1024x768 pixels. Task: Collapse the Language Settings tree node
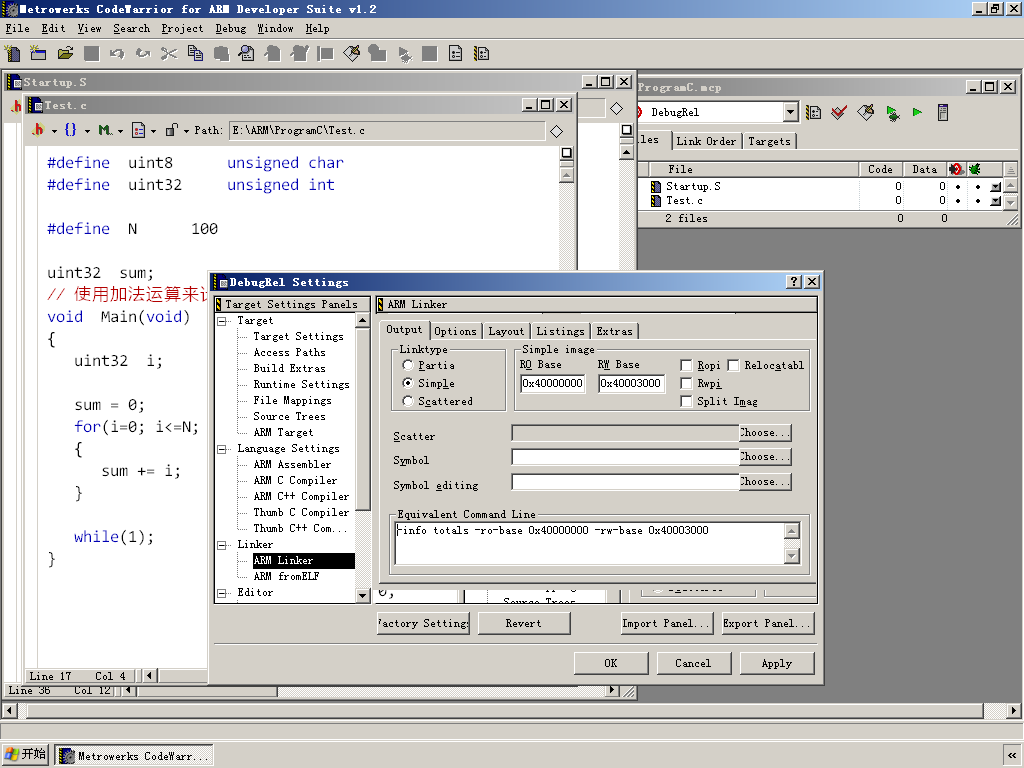click(222, 449)
